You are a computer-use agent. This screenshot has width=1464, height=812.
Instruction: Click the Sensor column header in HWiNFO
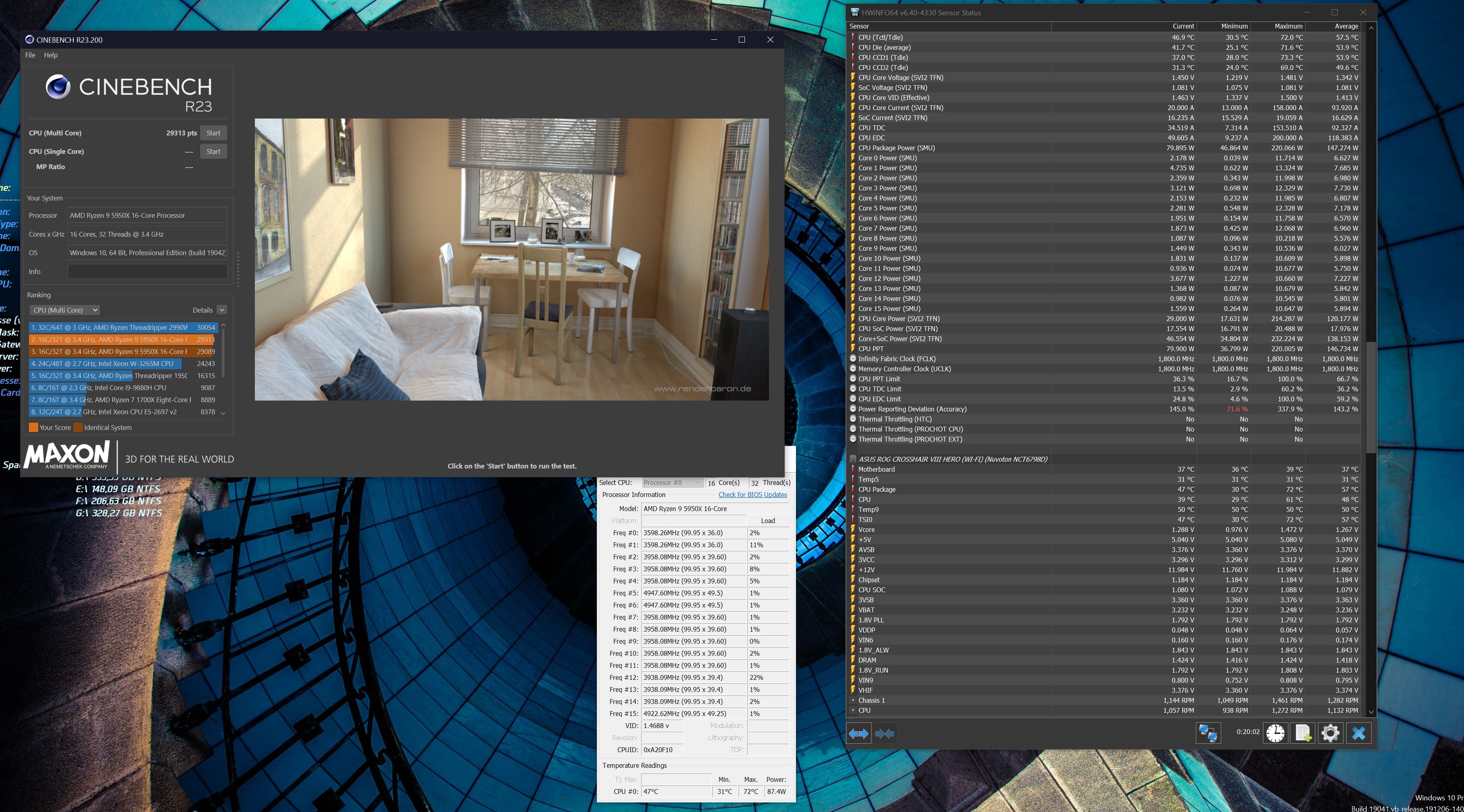click(x=949, y=26)
